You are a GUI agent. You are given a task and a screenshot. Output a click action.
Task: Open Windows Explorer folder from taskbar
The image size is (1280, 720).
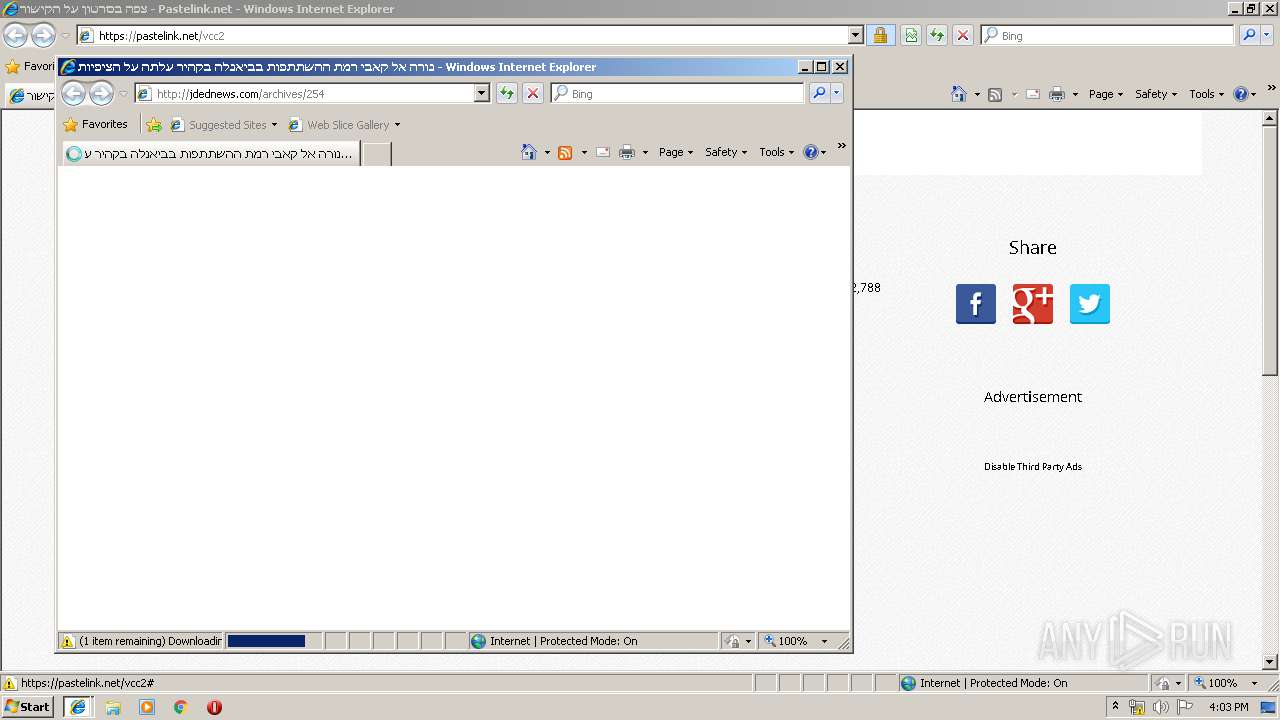pos(113,707)
